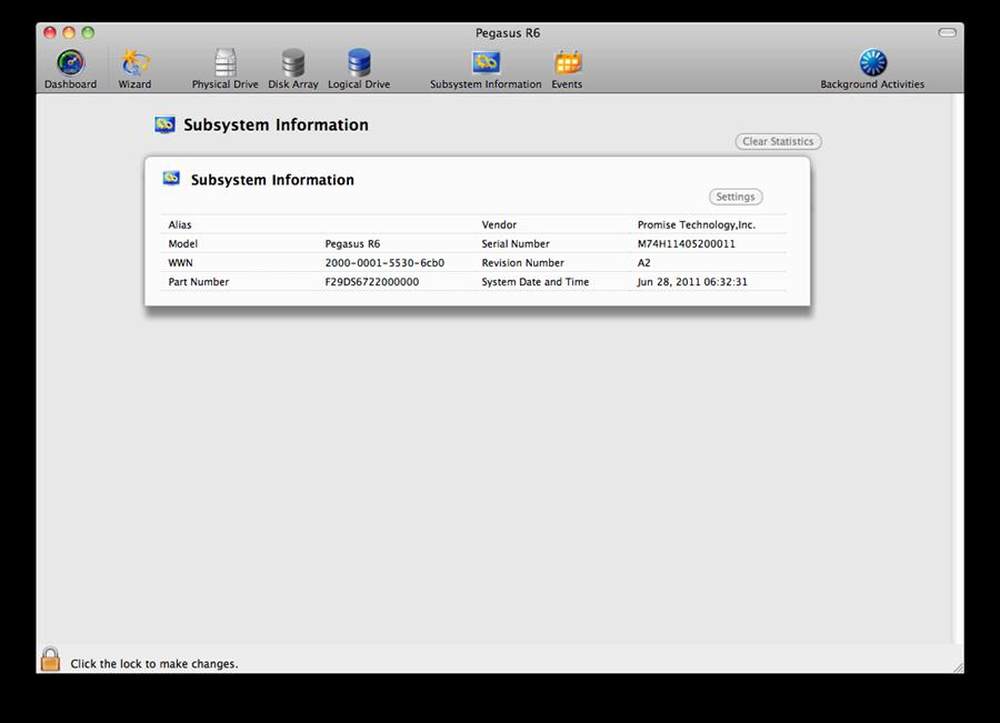
Task: Click the Revision Number label
Action: click(x=522, y=263)
